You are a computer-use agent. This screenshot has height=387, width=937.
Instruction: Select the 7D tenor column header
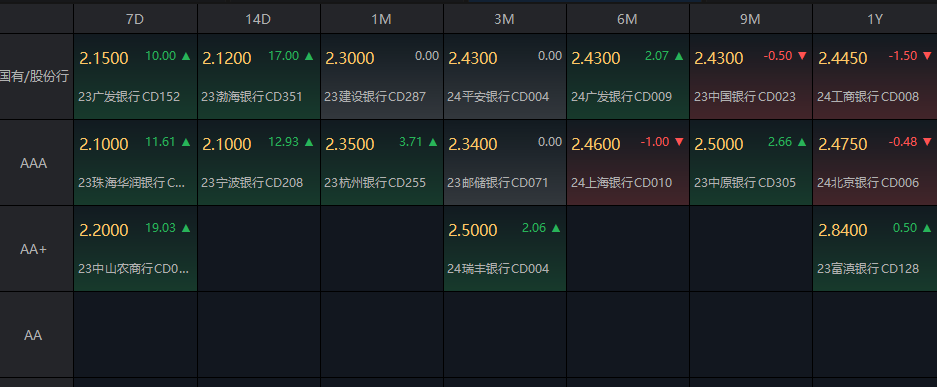coord(136,19)
